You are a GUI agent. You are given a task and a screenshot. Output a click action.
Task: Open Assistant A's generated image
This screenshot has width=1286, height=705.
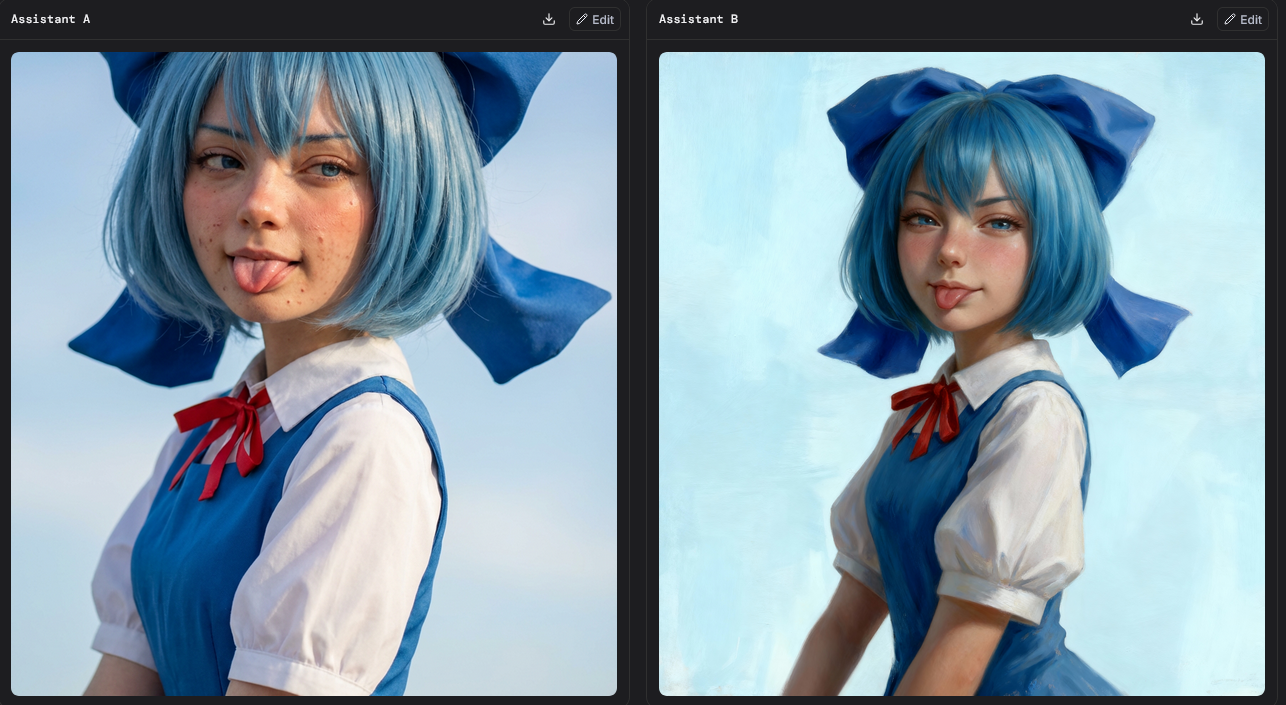point(314,374)
